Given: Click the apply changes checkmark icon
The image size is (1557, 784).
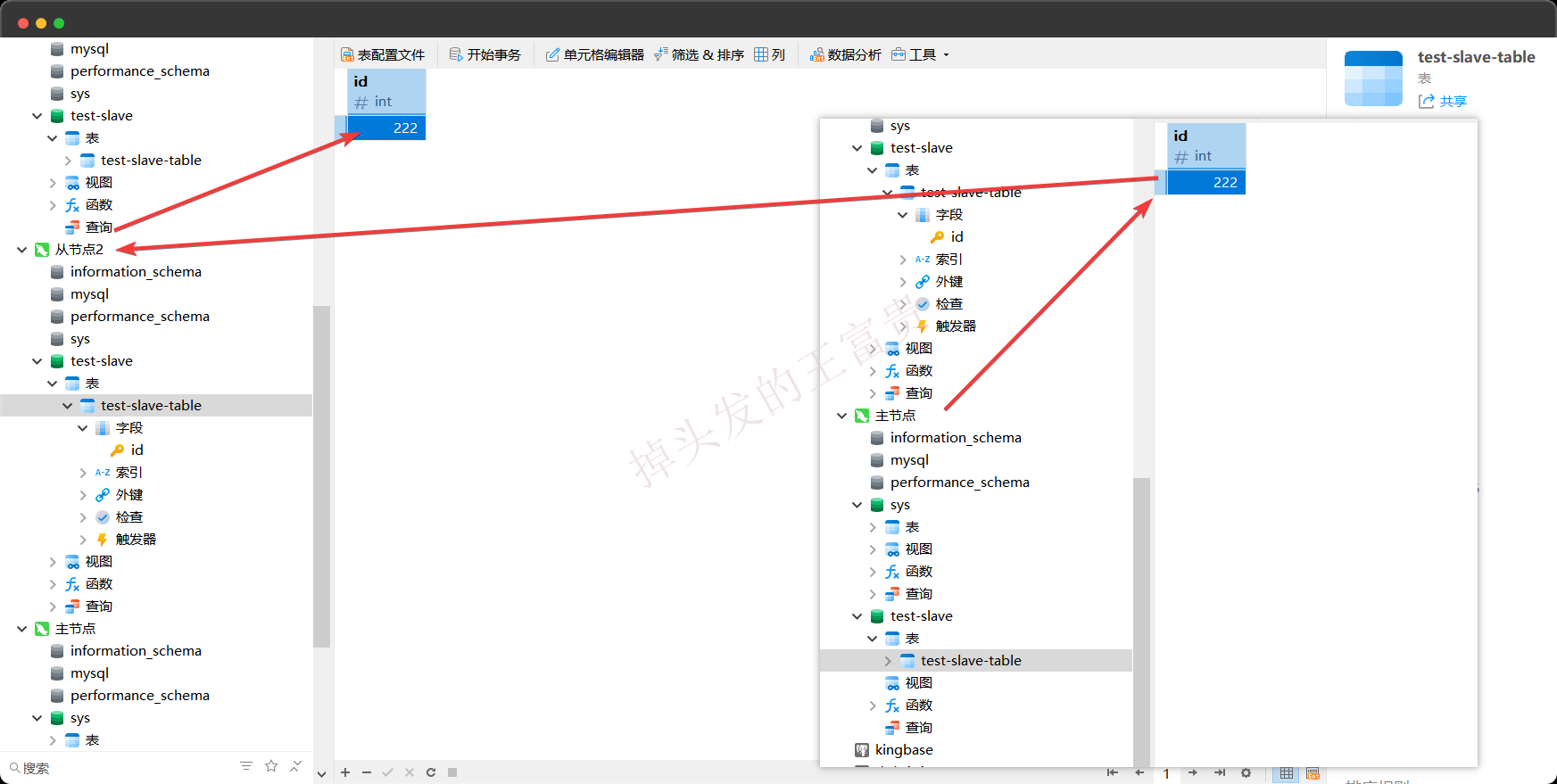Looking at the screenshot, I should click(x=388, y=772).
